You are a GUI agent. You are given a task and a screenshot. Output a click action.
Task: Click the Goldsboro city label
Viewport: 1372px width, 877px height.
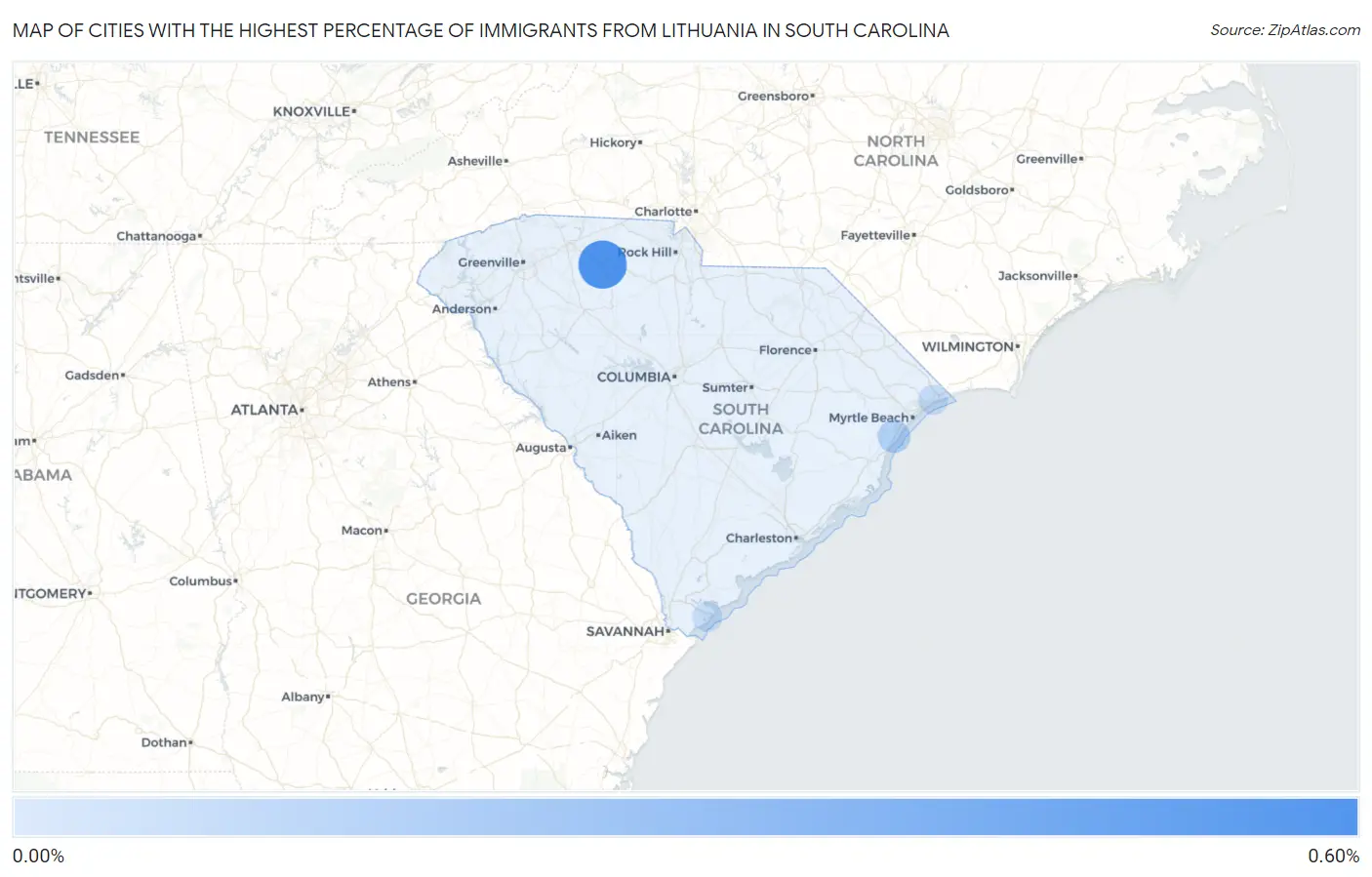pos(977,190)
